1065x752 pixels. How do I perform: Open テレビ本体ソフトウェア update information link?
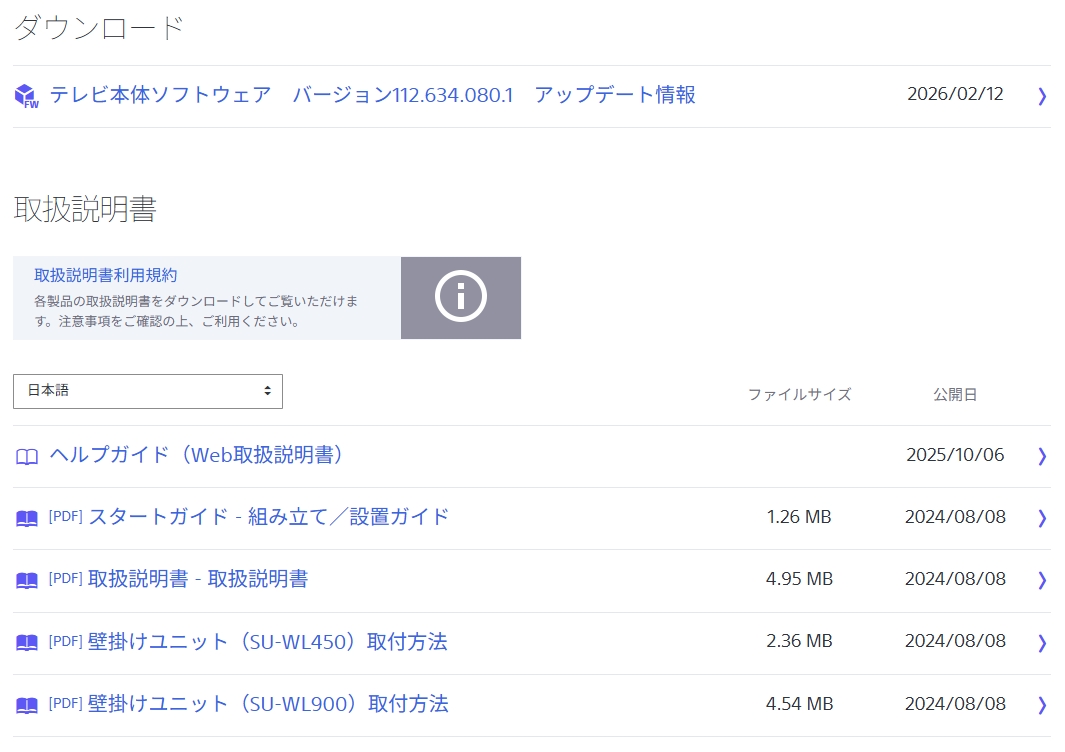(x=372, y=95)
